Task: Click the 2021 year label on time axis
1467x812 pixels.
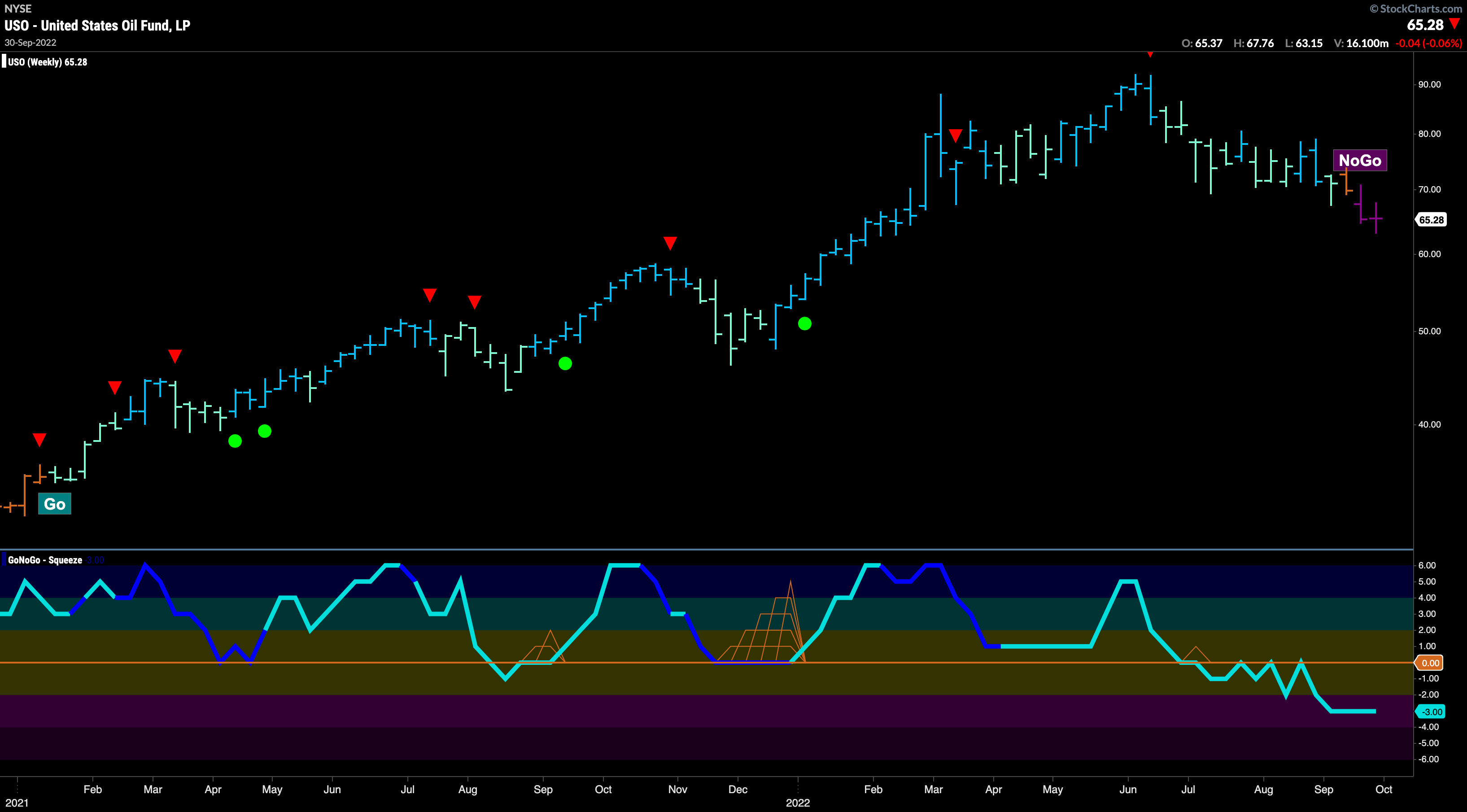Action: tap(17, 803)
